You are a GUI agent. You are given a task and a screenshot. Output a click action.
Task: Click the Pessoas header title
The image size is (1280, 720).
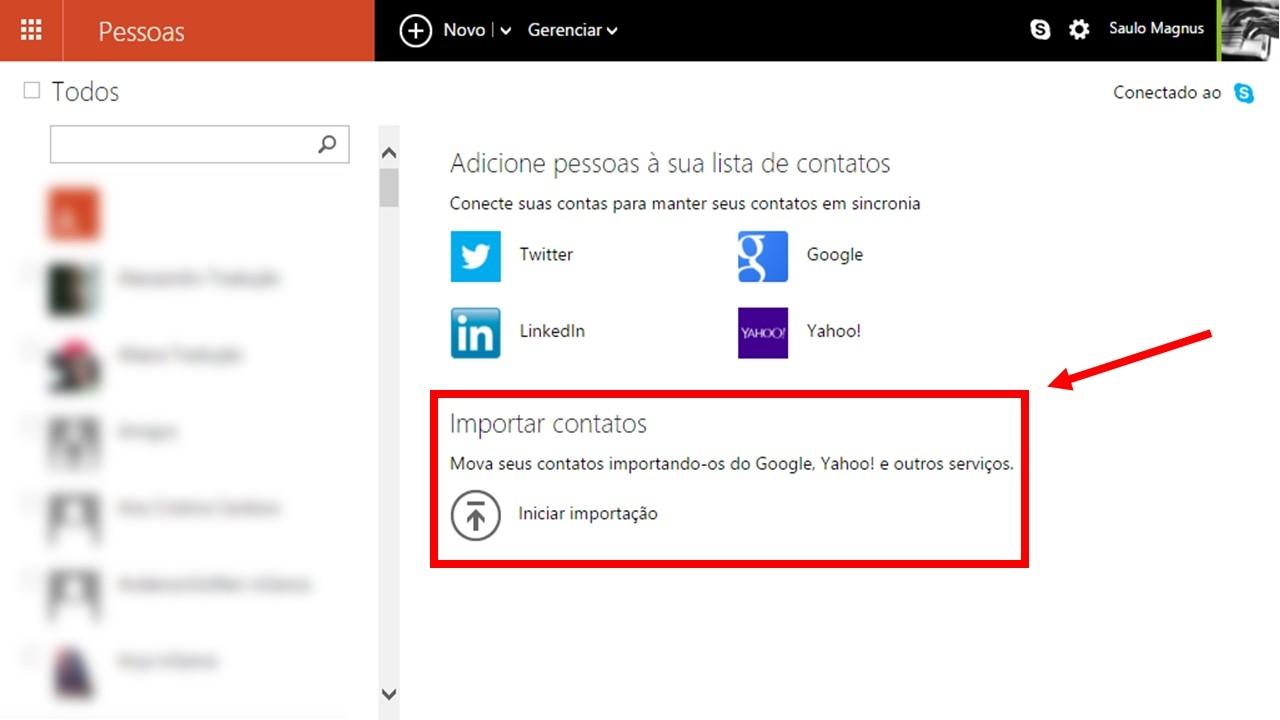141,31
